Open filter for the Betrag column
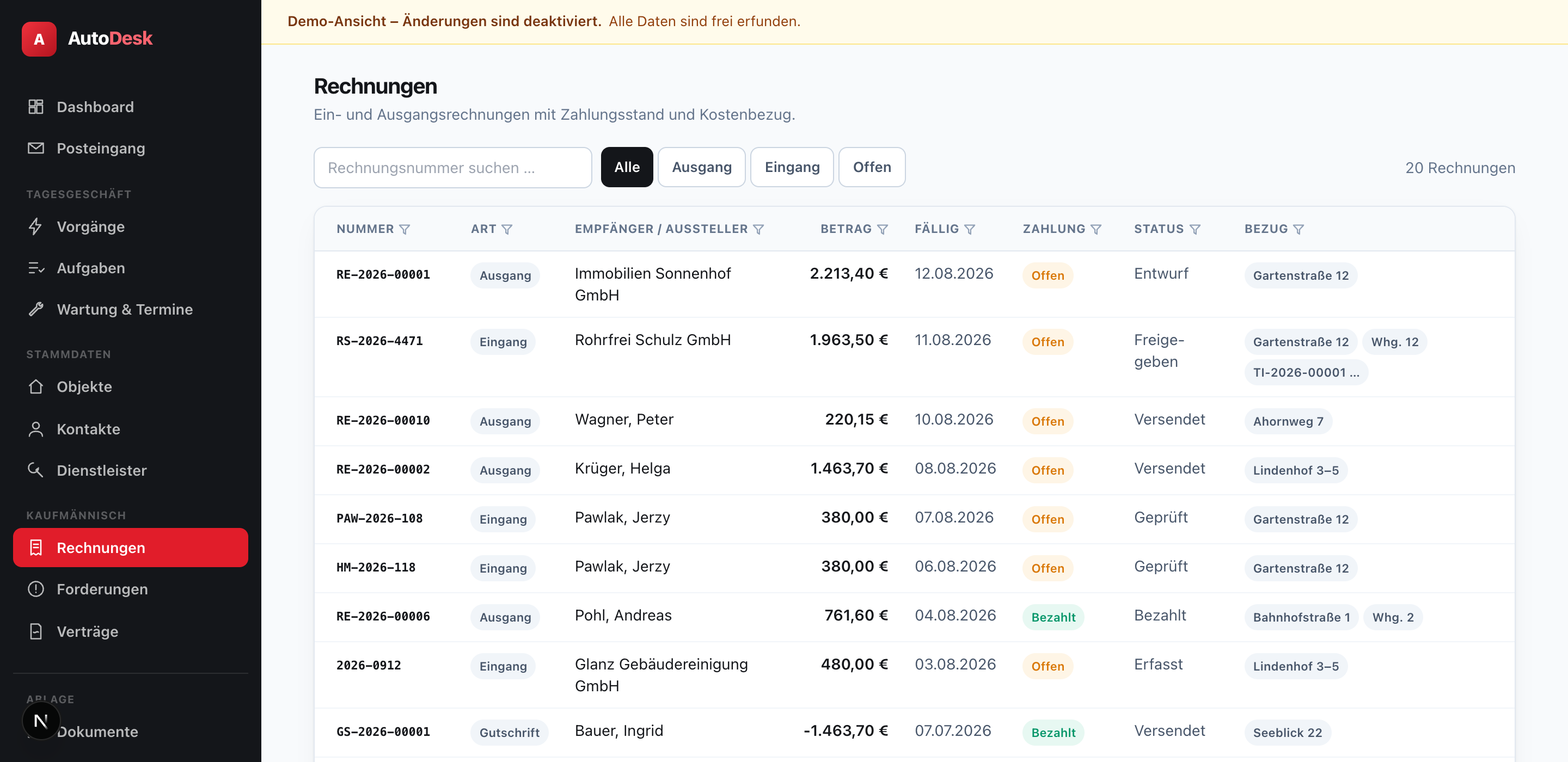 pyautogui.click(x=883, y=230)
